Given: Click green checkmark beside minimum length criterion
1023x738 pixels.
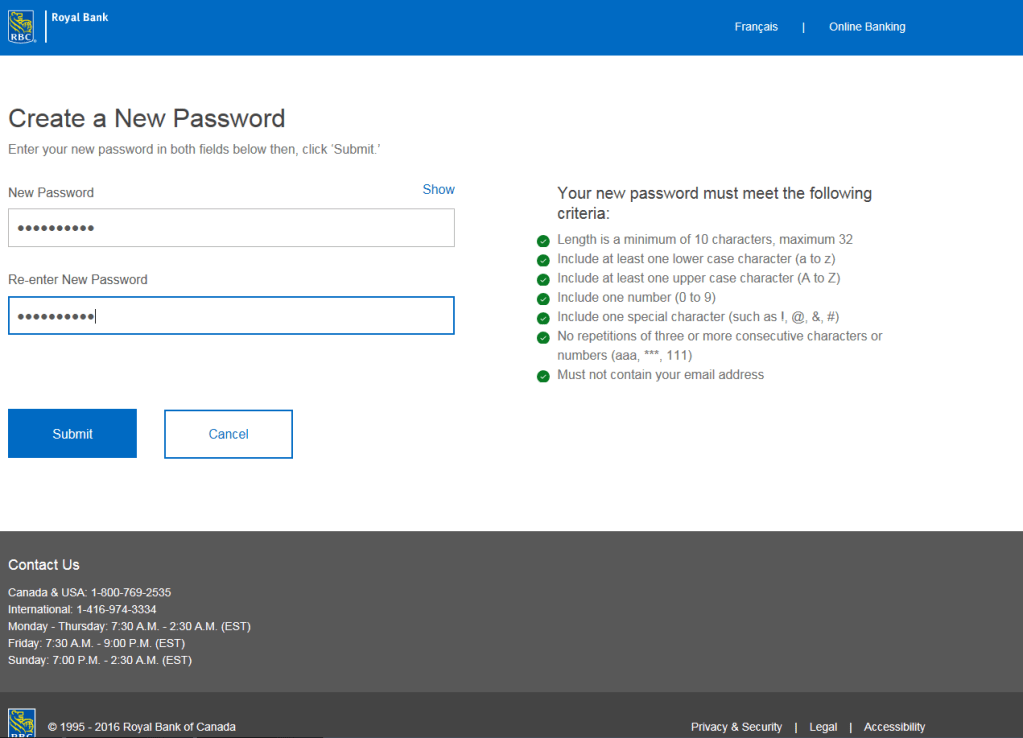Looking at the screenshot, I should pyautogui.click(x=543, y=241).
